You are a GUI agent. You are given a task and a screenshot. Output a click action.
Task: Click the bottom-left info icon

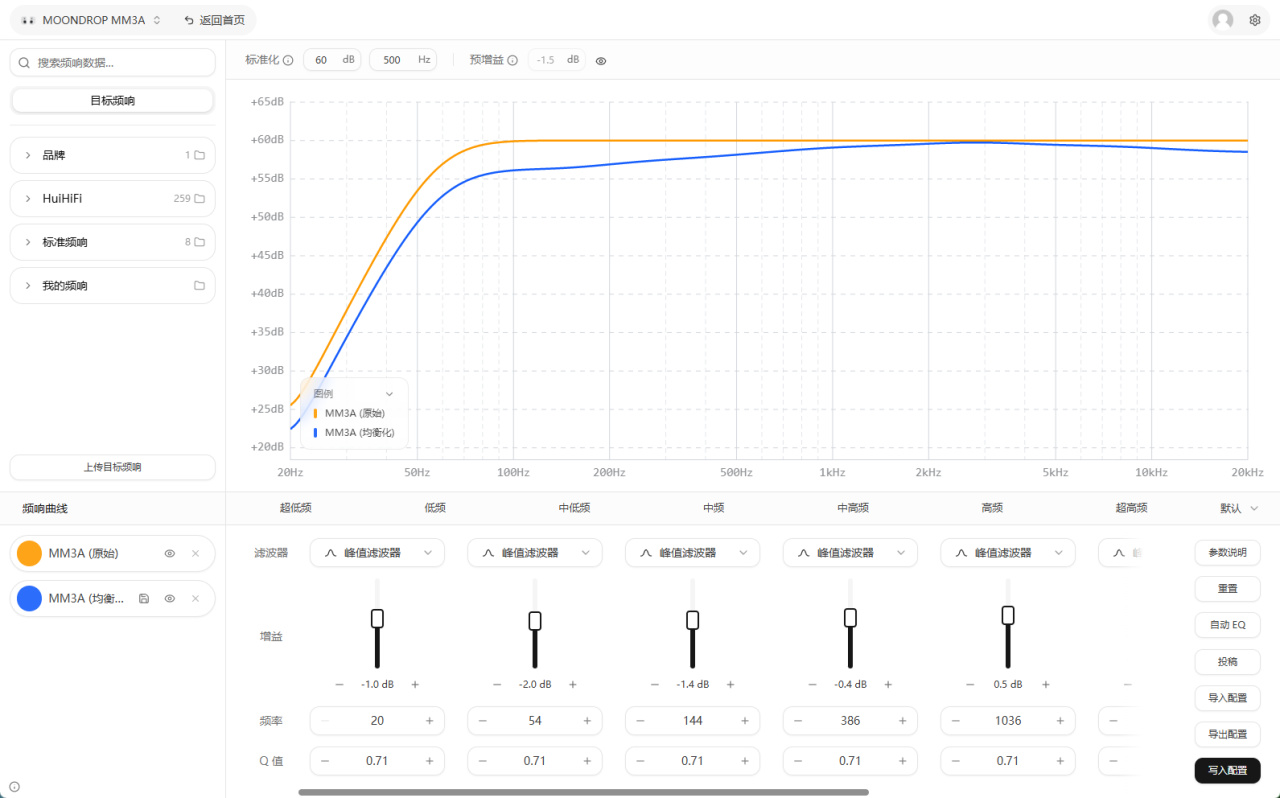(x=14, y=786)
